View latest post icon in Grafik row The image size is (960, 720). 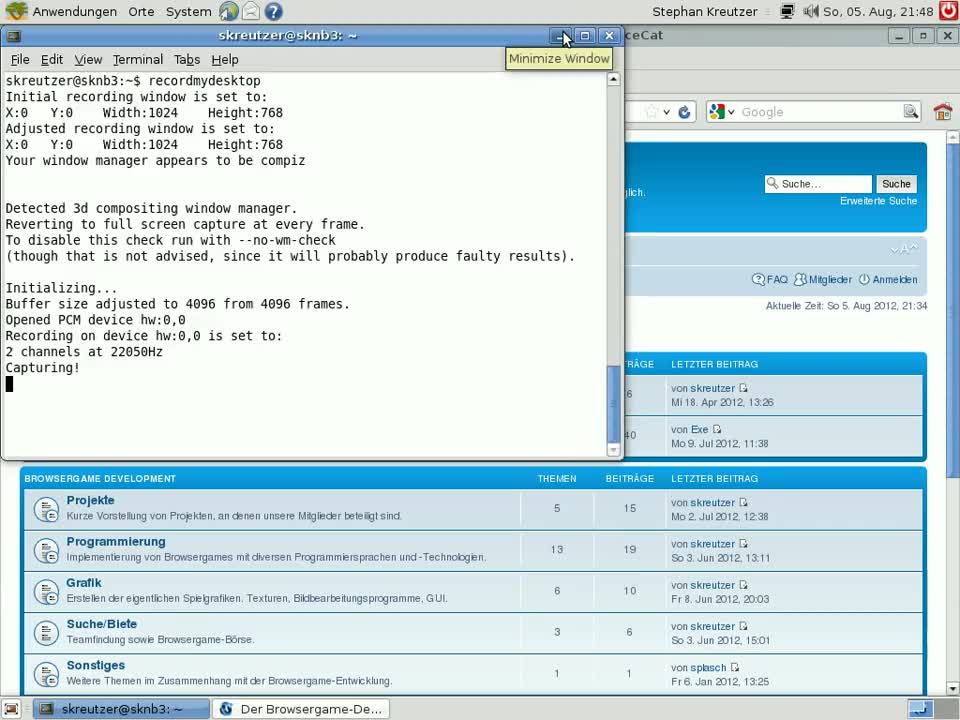(743, 585)
